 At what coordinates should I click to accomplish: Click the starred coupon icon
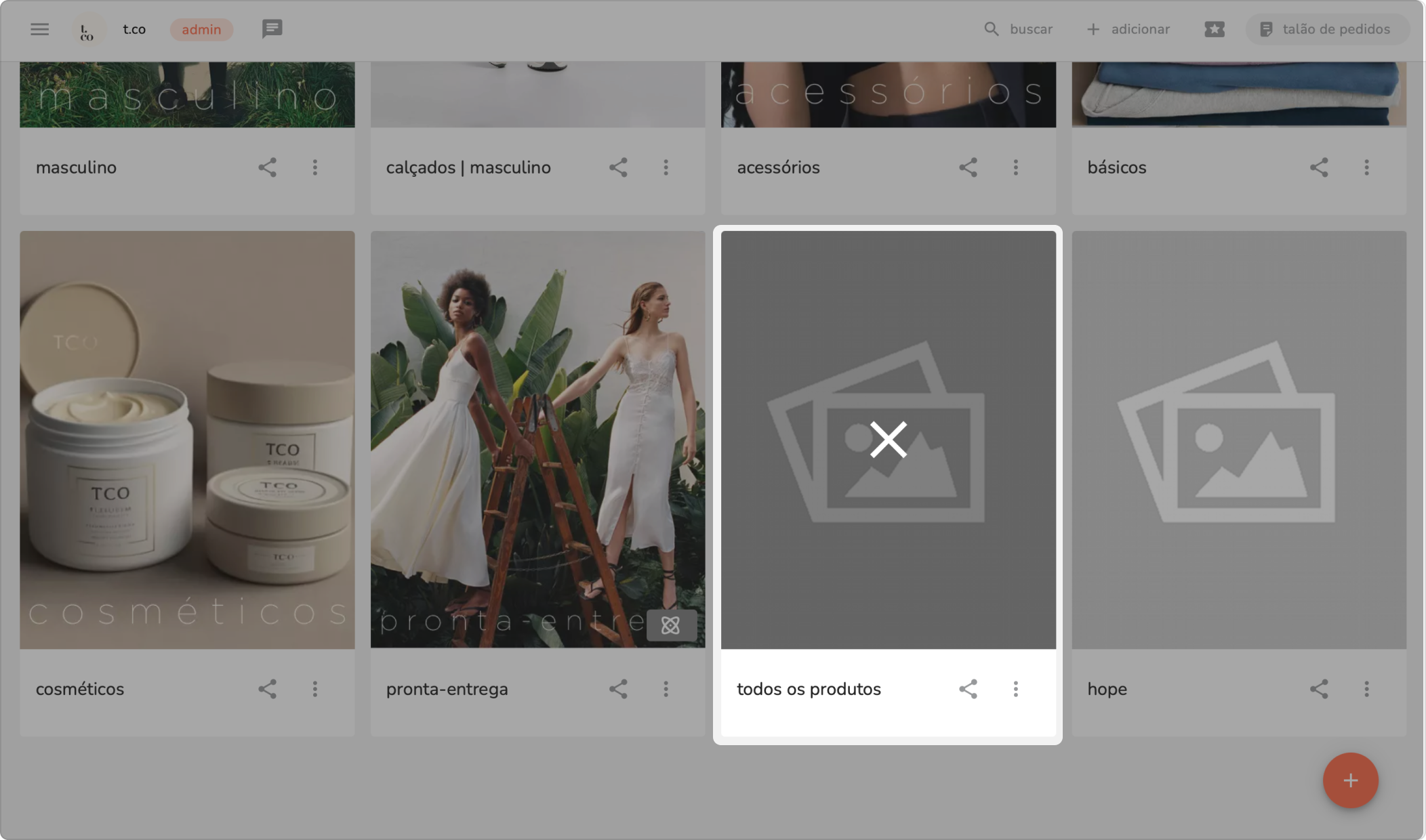pyautogui.click(x=1214, y=29)
